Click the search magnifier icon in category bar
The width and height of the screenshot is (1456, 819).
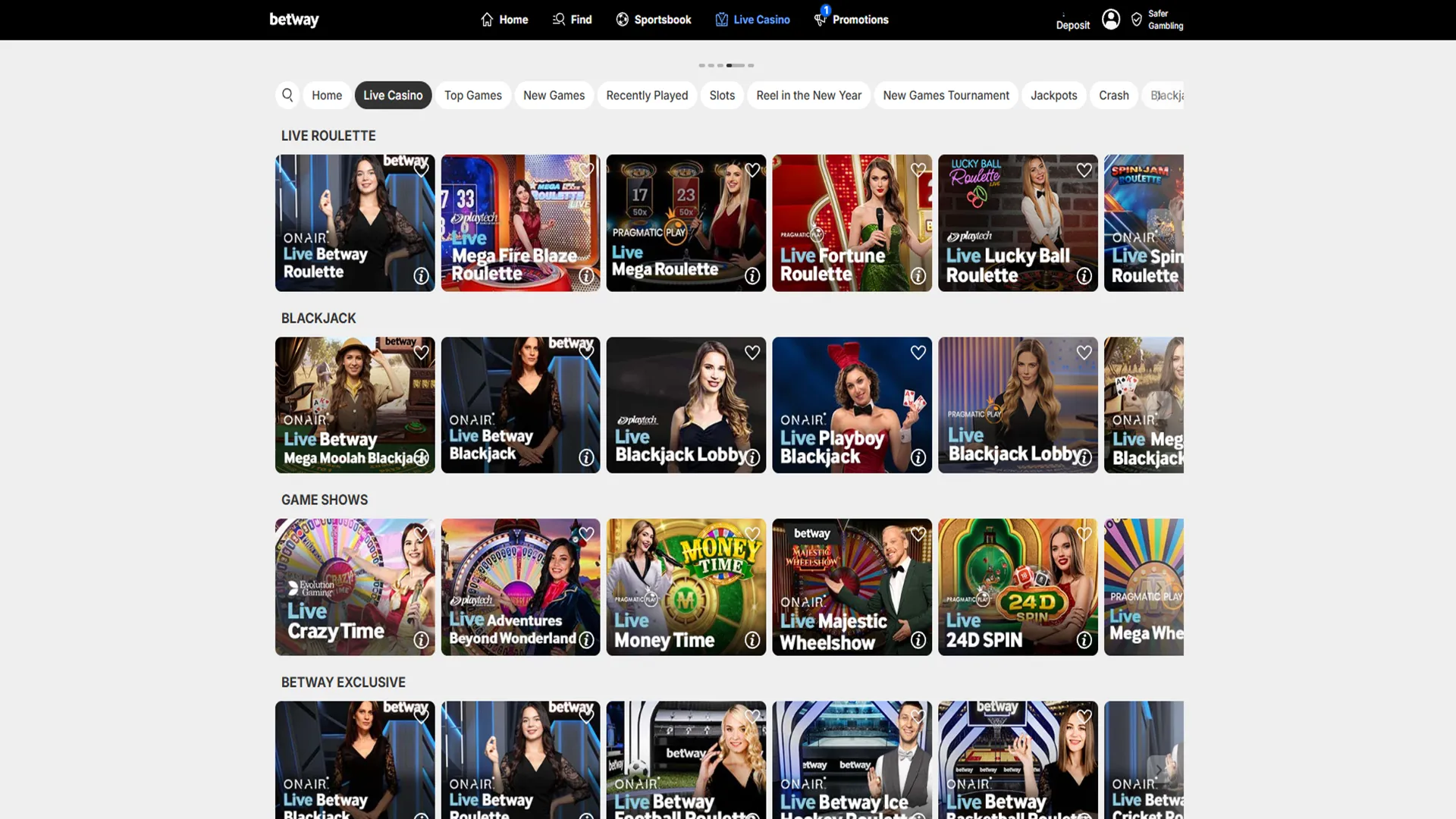(x=287, y=95)
